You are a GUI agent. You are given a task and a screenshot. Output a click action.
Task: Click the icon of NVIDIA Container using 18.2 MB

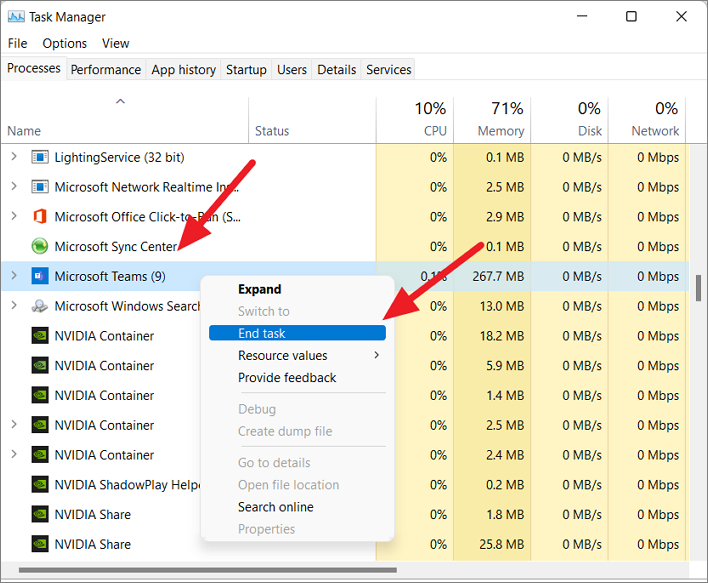[x=40, y=336]
